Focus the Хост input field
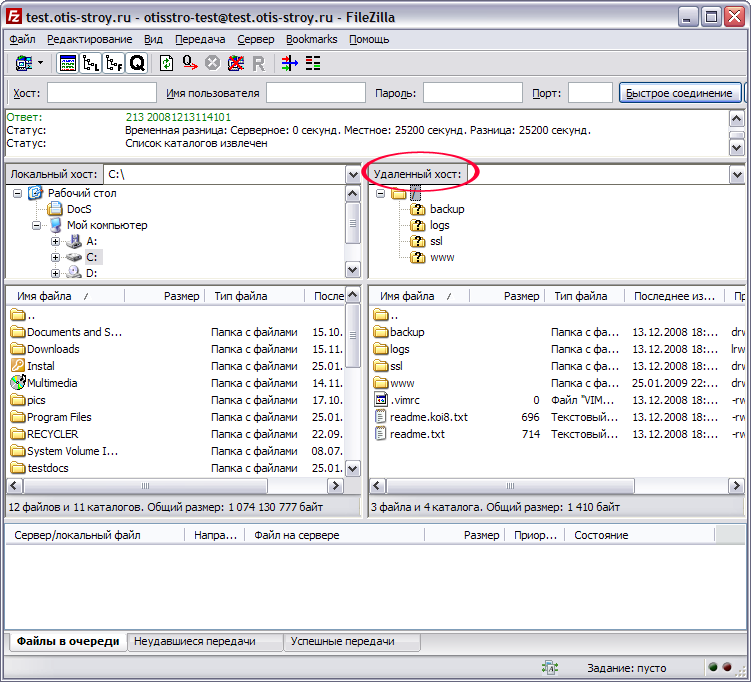Viewport: 751px width, 682px height. coord(102,93)
